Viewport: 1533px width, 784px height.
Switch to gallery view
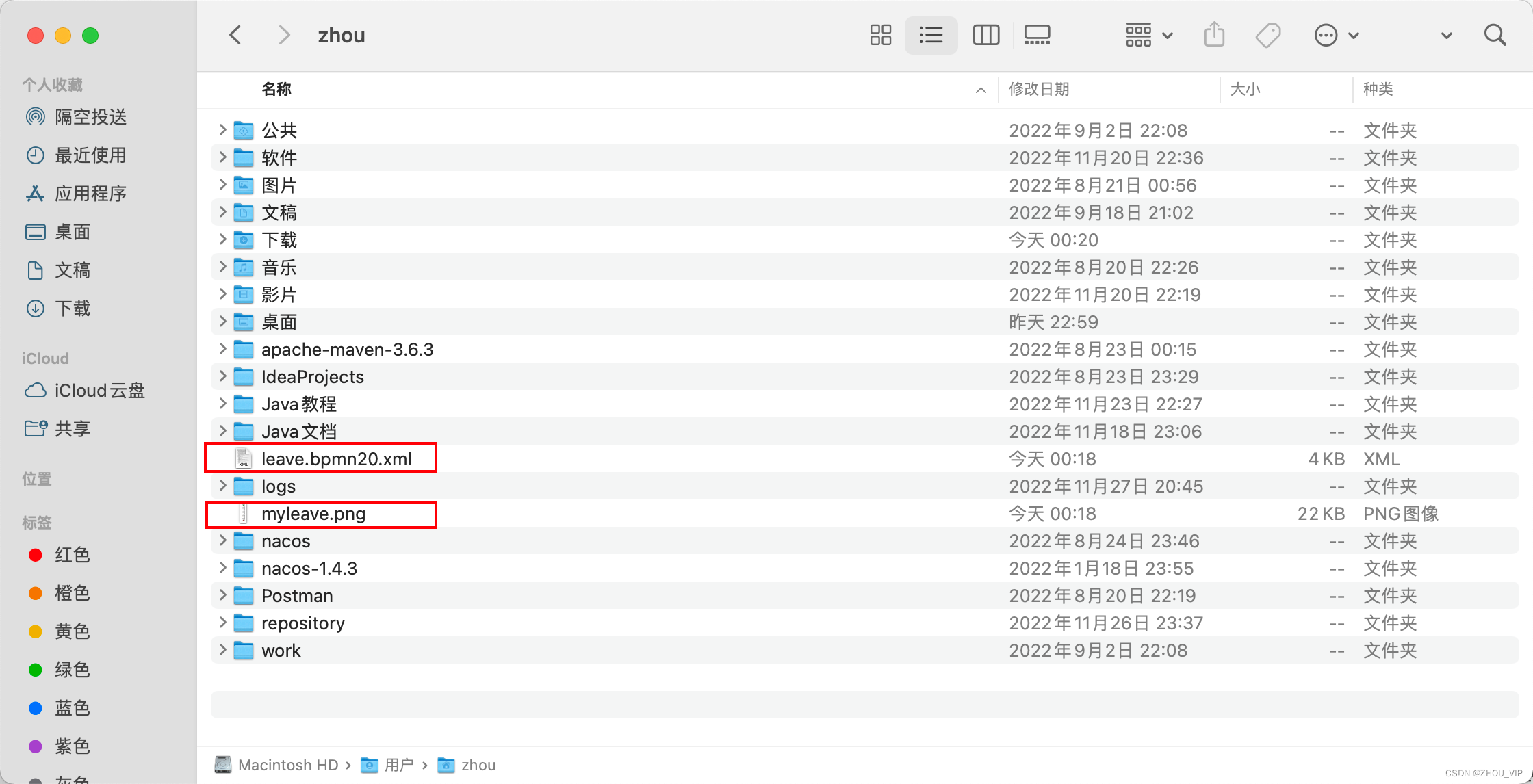pyautogui.click(x=1037, y=35)
